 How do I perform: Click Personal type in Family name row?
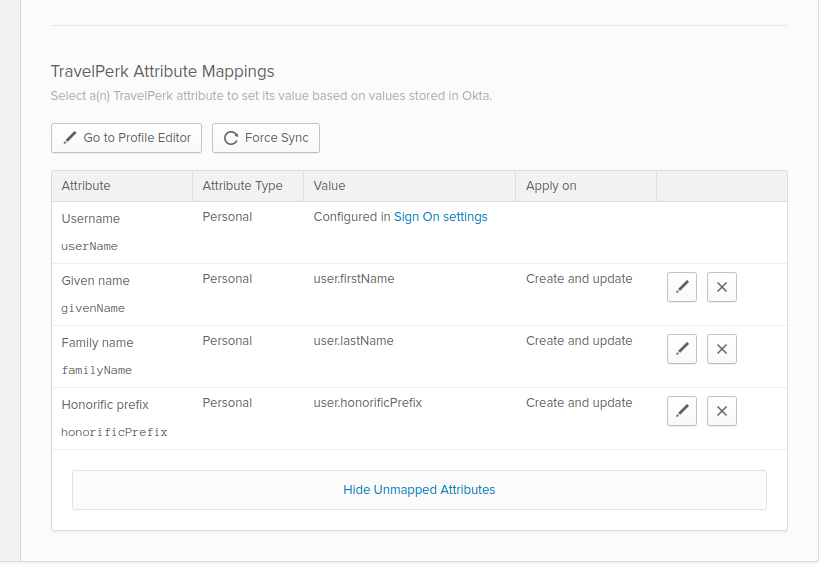(227, 341)
